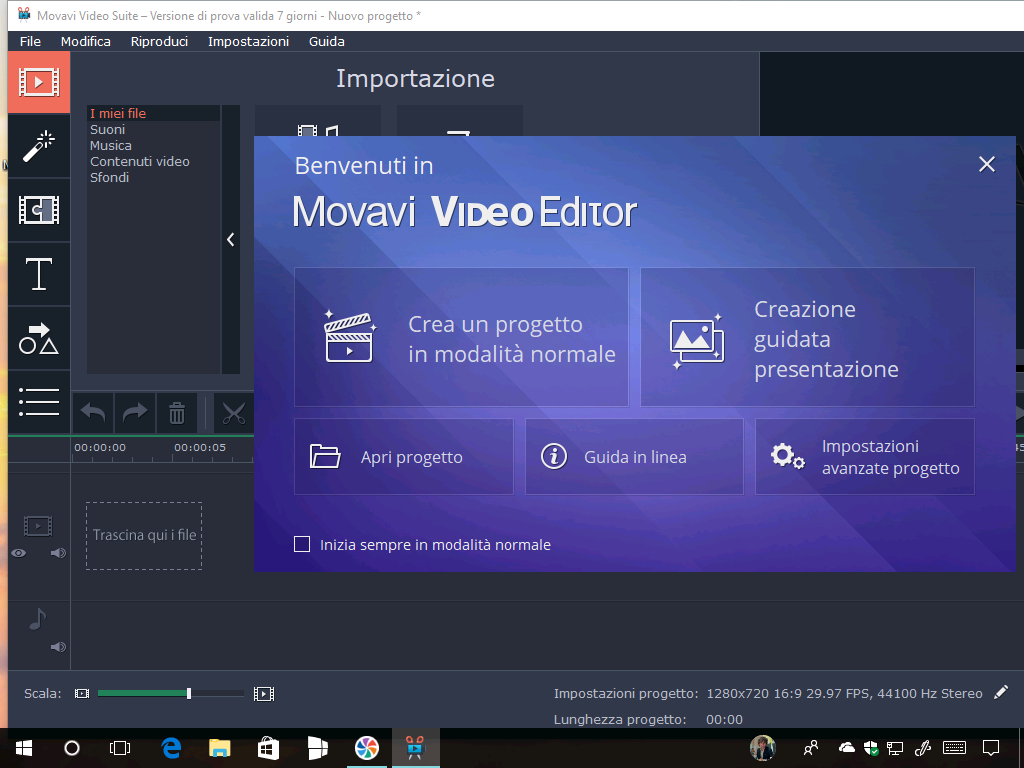Open Cortana search circle
This screenshot has width=1024, height=768.
coord(72,748)
